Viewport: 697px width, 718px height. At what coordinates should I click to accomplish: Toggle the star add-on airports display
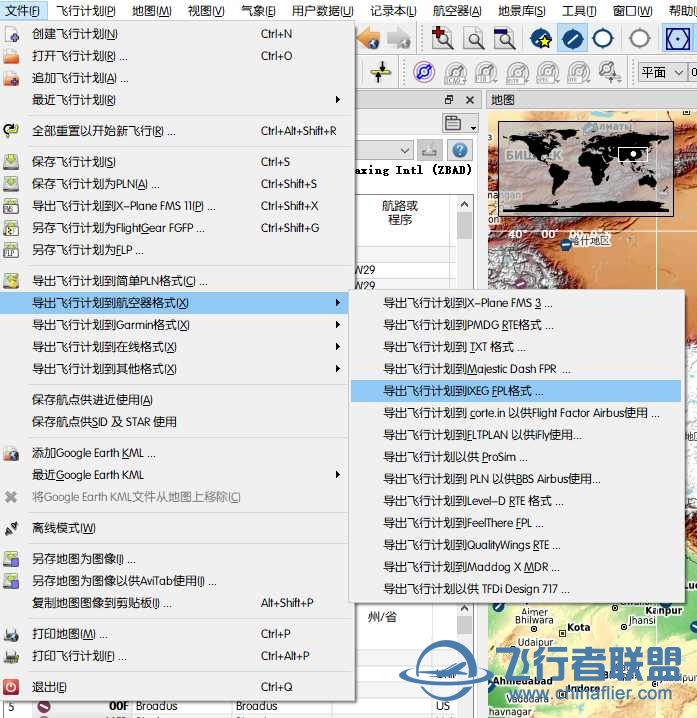pos(541,38)
